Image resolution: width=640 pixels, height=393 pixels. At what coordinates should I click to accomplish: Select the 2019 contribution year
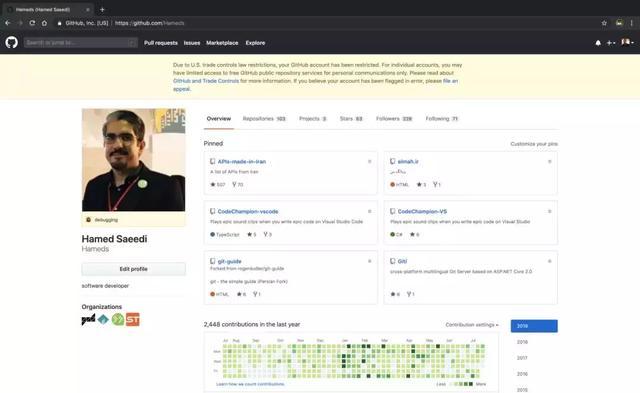tap(534, 326)
